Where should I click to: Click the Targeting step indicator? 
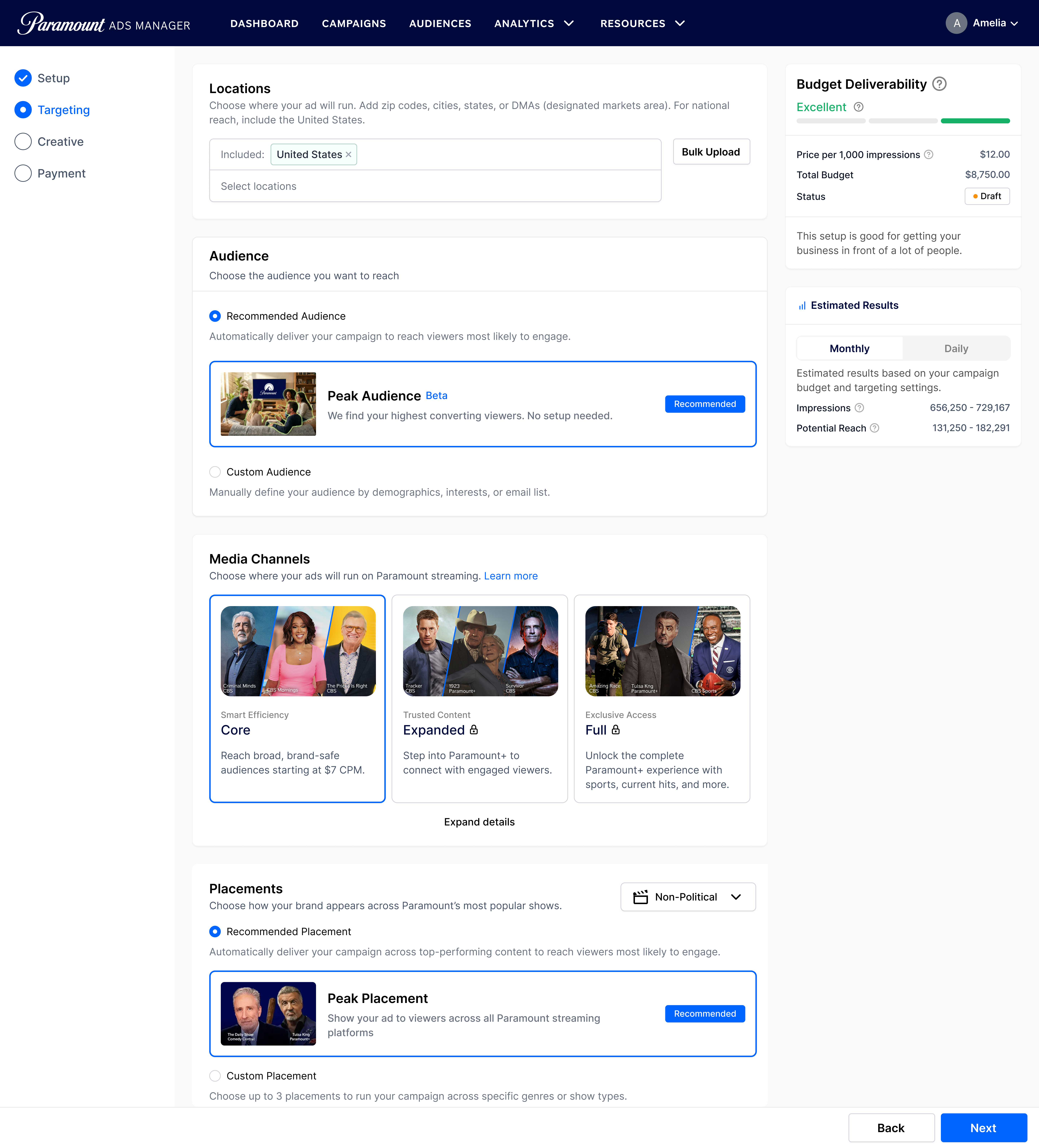(23, 110)
